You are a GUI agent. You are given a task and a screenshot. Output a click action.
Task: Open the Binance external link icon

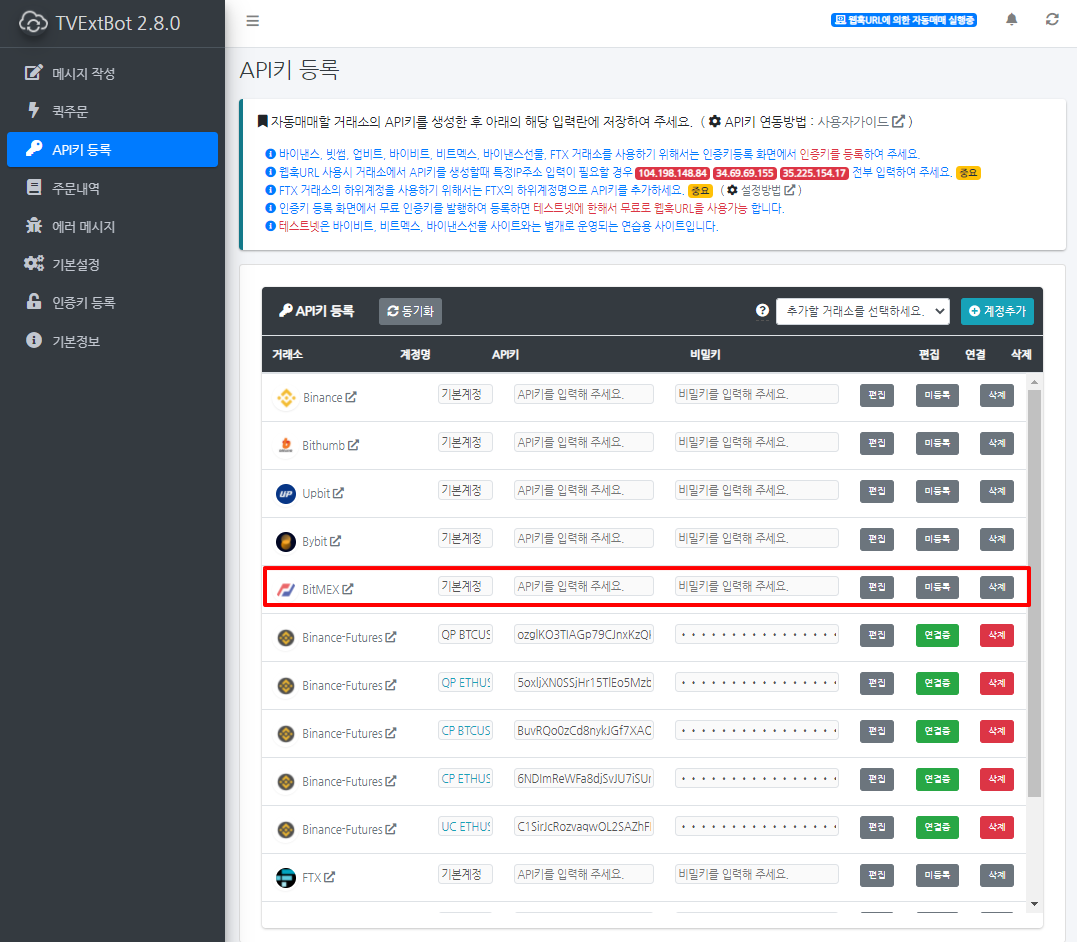[x=351, y=397]
